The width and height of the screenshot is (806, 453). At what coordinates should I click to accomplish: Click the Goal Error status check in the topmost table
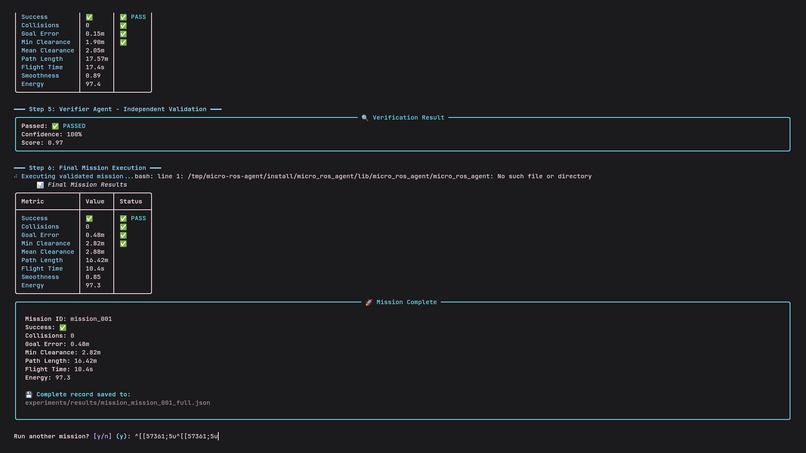123,34
